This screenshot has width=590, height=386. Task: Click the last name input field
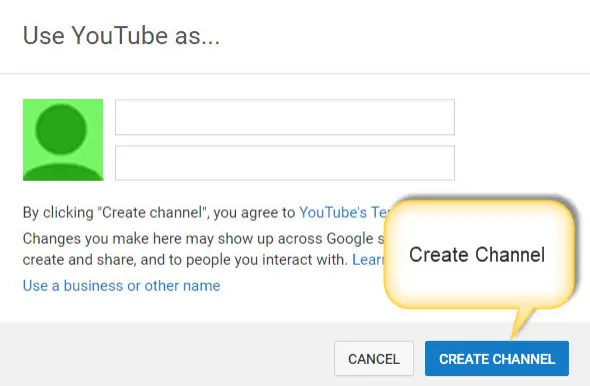(x=285, y=163)
